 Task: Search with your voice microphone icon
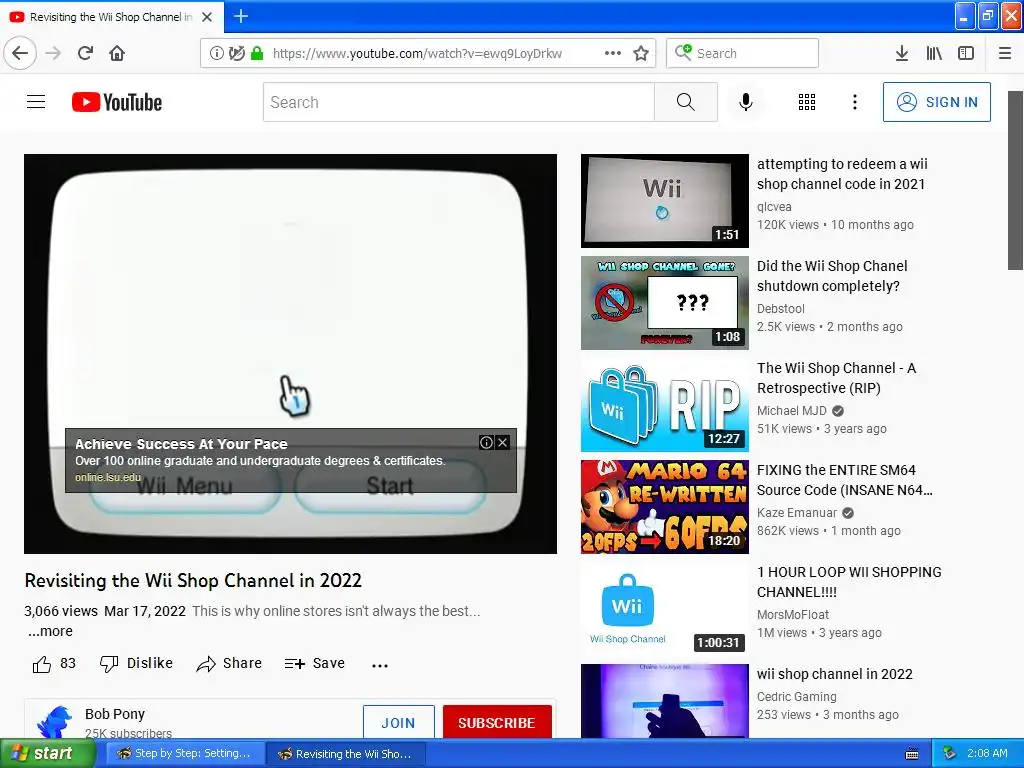(x=746, y=102)
